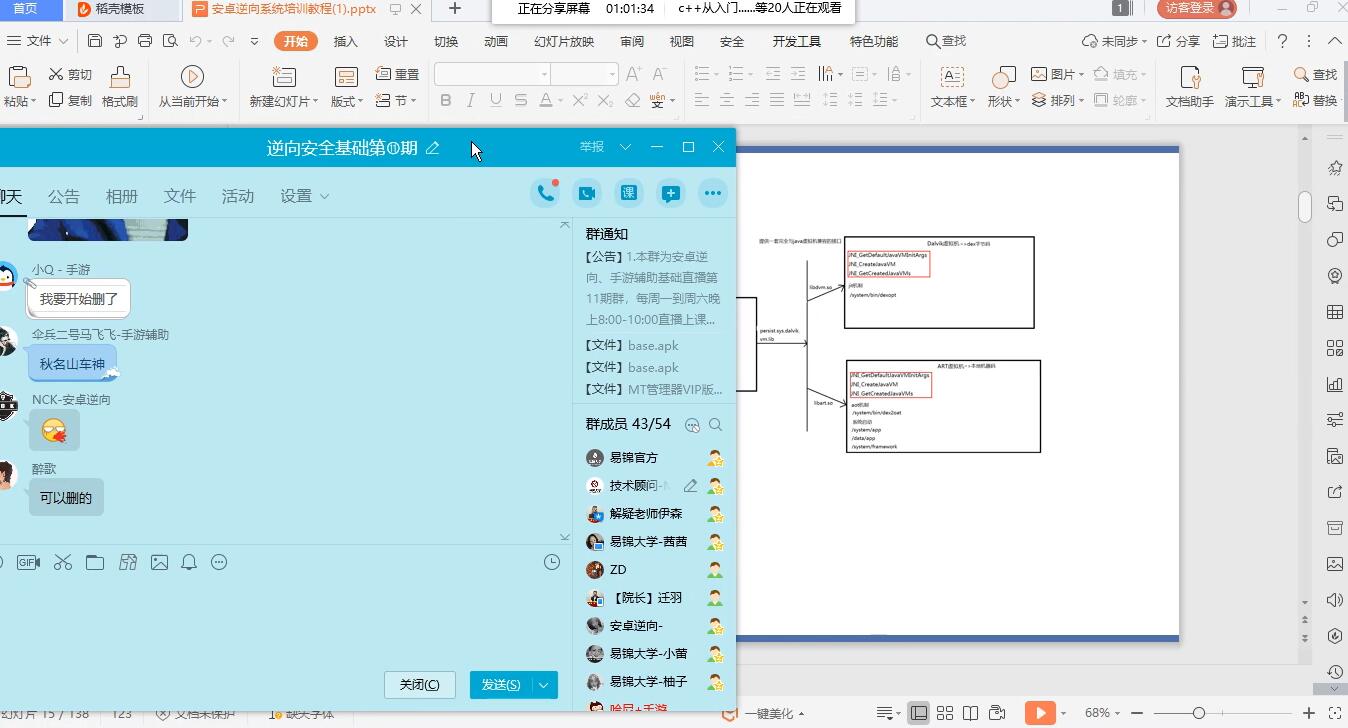
Task: Toggle italic formatting in ribbon
Action: pos(471,101)
